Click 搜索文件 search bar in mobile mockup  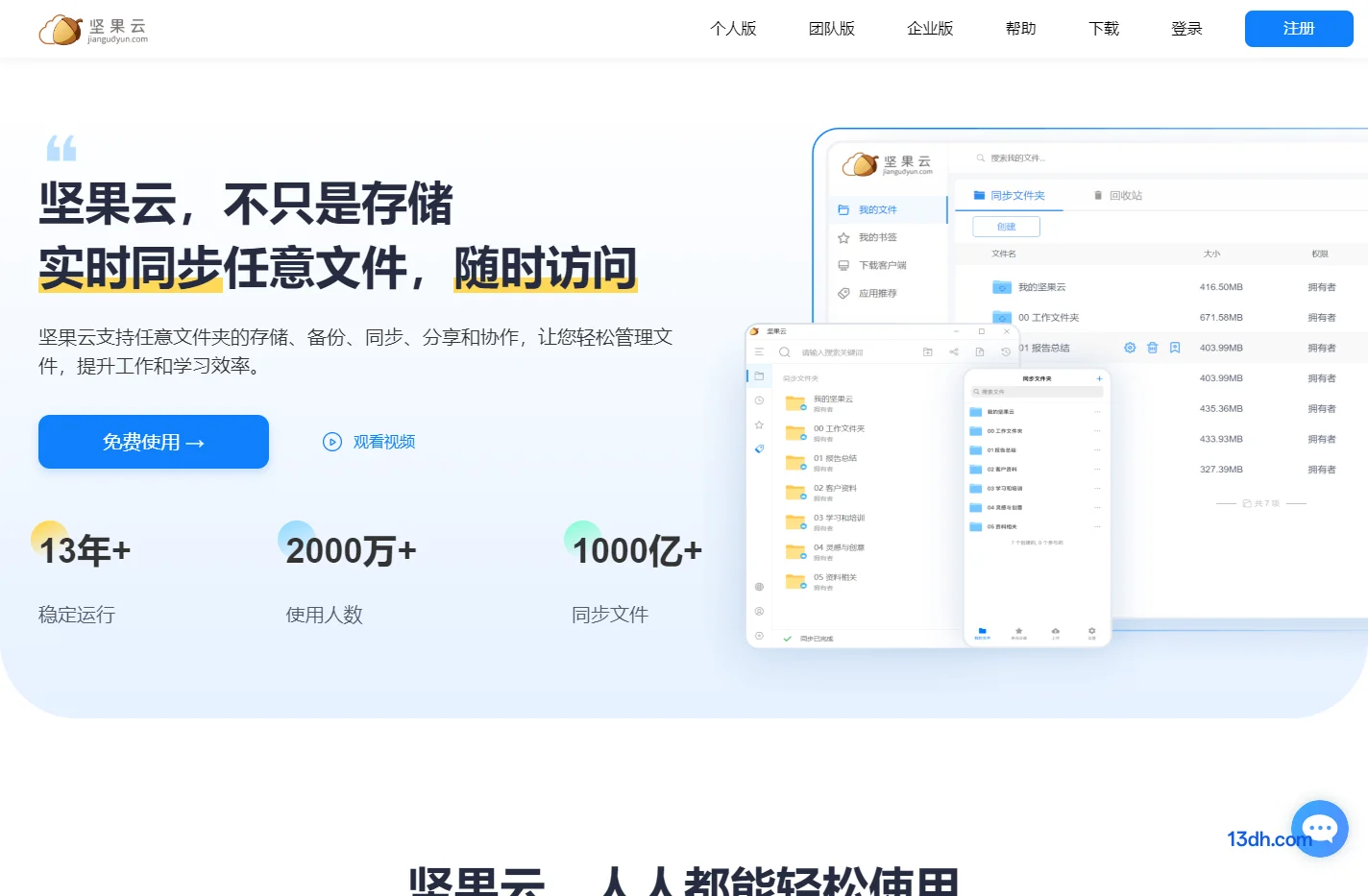1038,392
